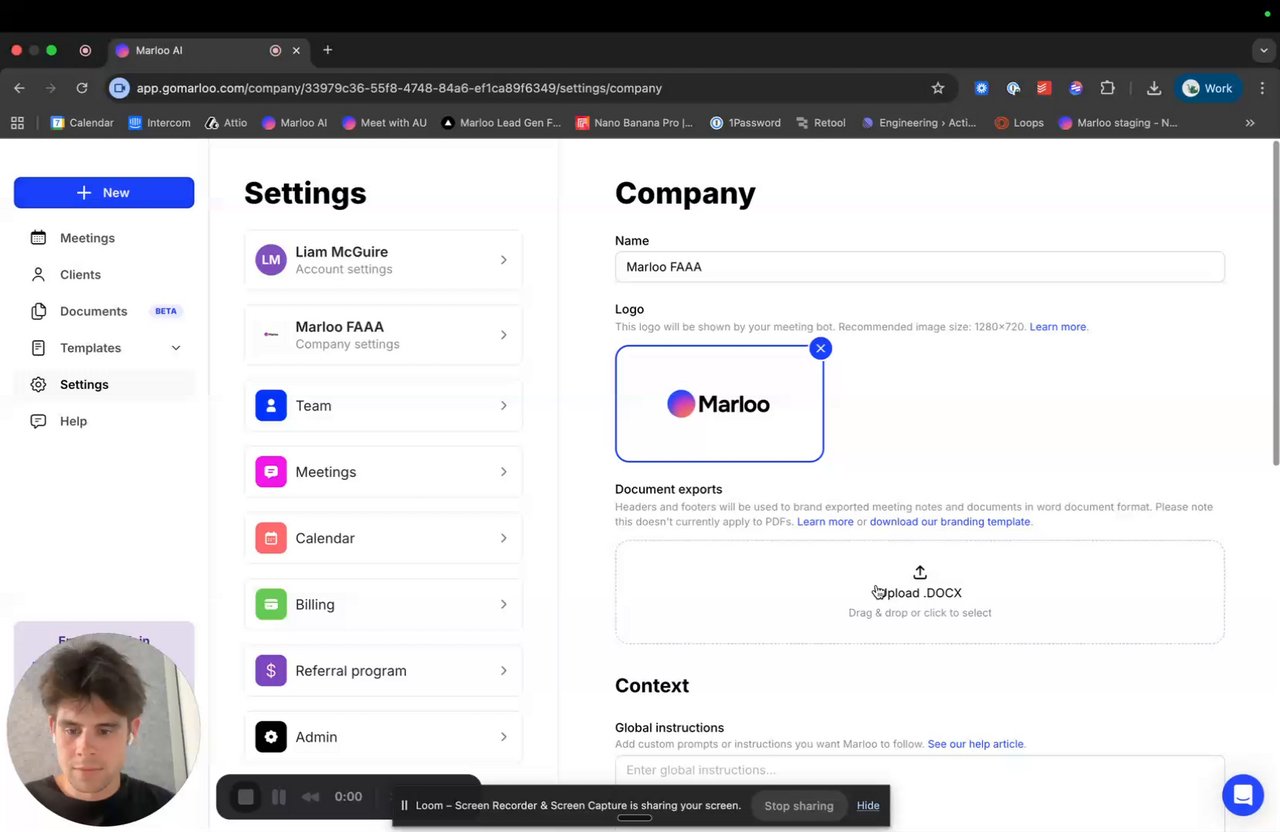Image resolution: width=1280 pixels, height=832 pixels.
Task: Click the chevron on the Billing row
Action: pyautogui.click(x=503, y=604)
